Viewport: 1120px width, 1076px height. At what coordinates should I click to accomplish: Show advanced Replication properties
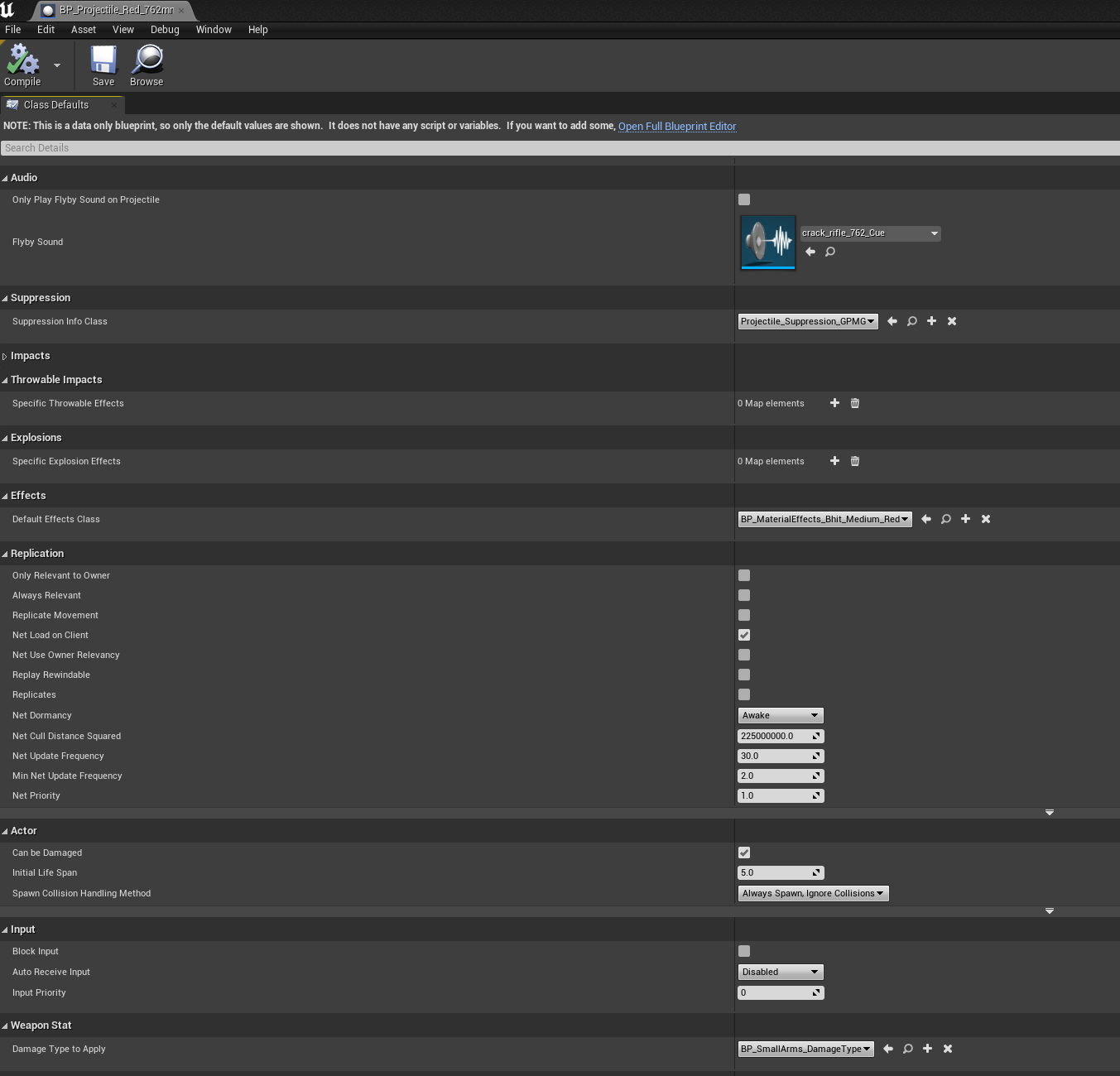[x=1050, y=813]
